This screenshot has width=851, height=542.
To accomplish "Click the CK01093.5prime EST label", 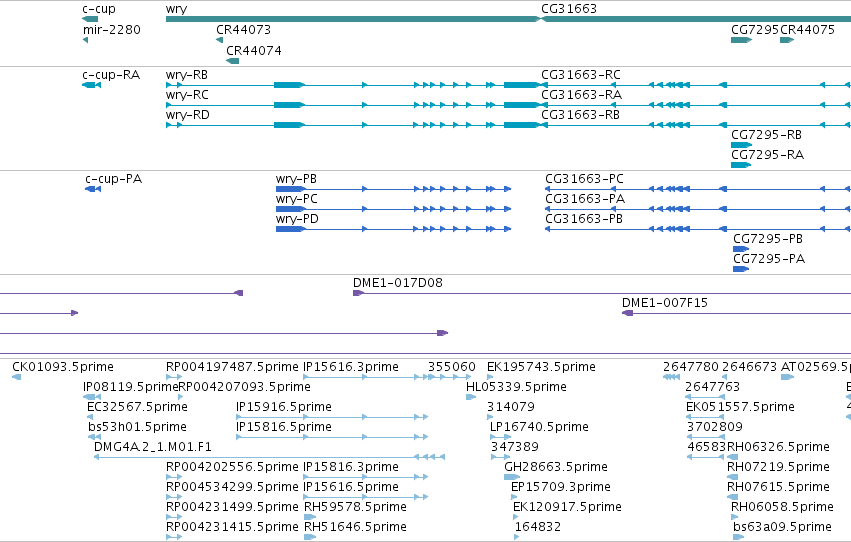I will point(63,367).
